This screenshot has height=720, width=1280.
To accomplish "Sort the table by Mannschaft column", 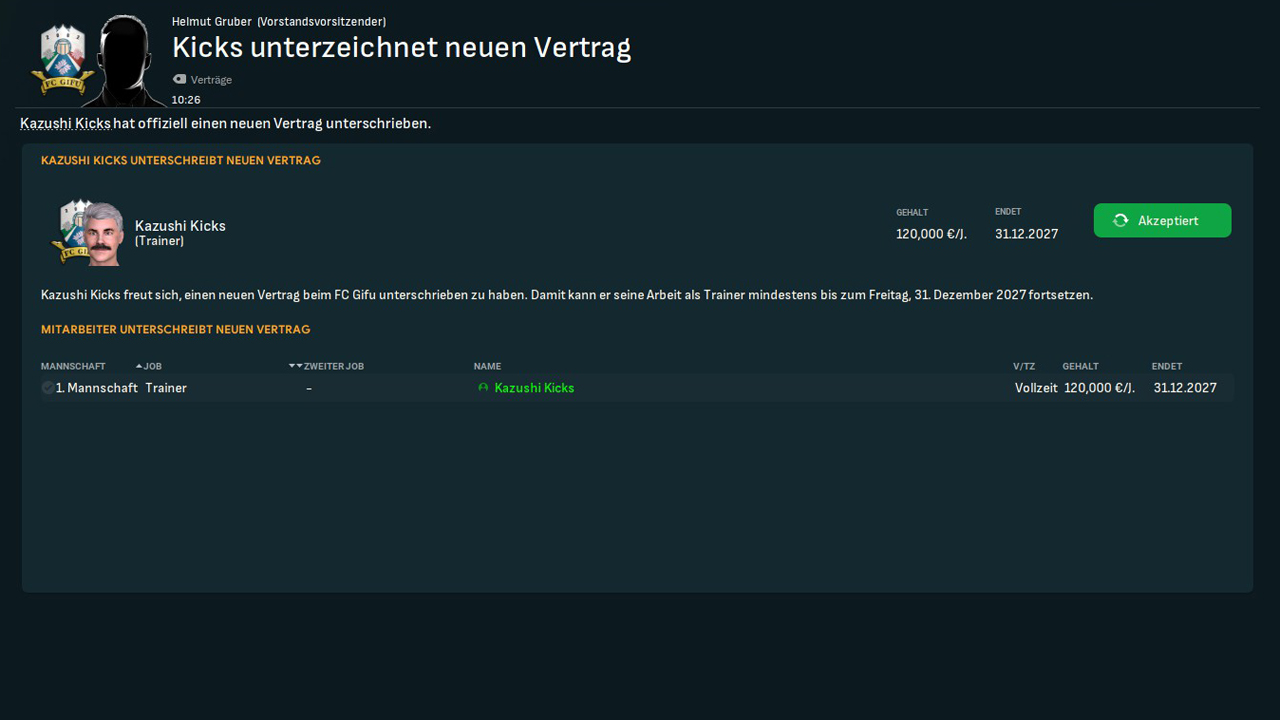I will [x=73, y=366].
